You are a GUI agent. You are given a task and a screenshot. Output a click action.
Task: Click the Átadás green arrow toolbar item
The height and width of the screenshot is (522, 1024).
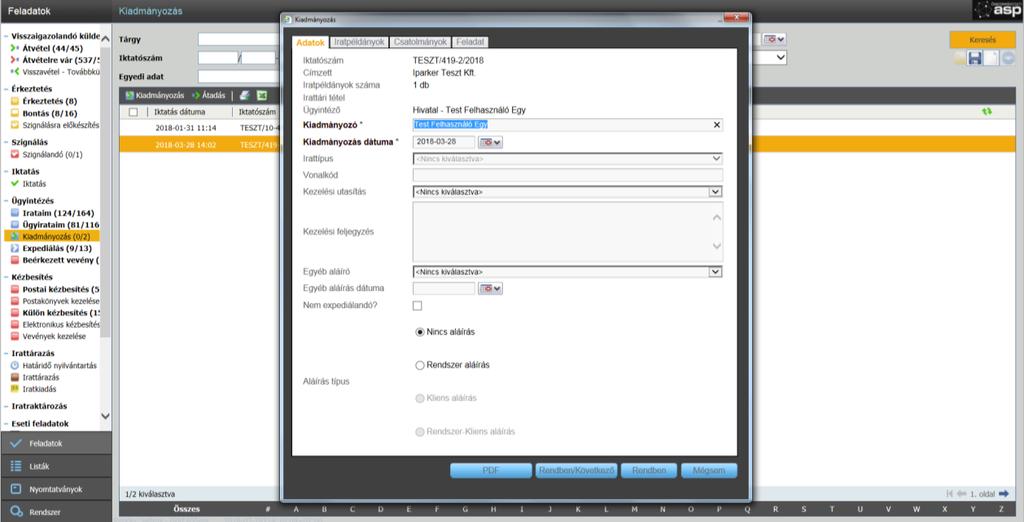pos(208,95)
